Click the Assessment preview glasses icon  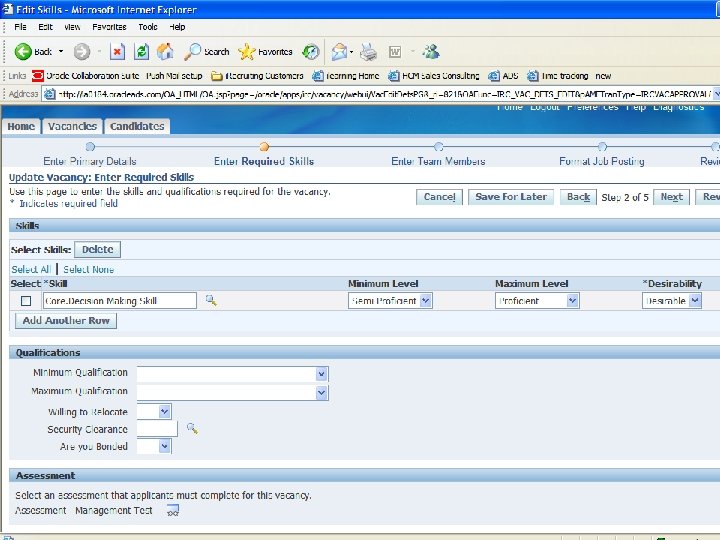pos(173,510)
